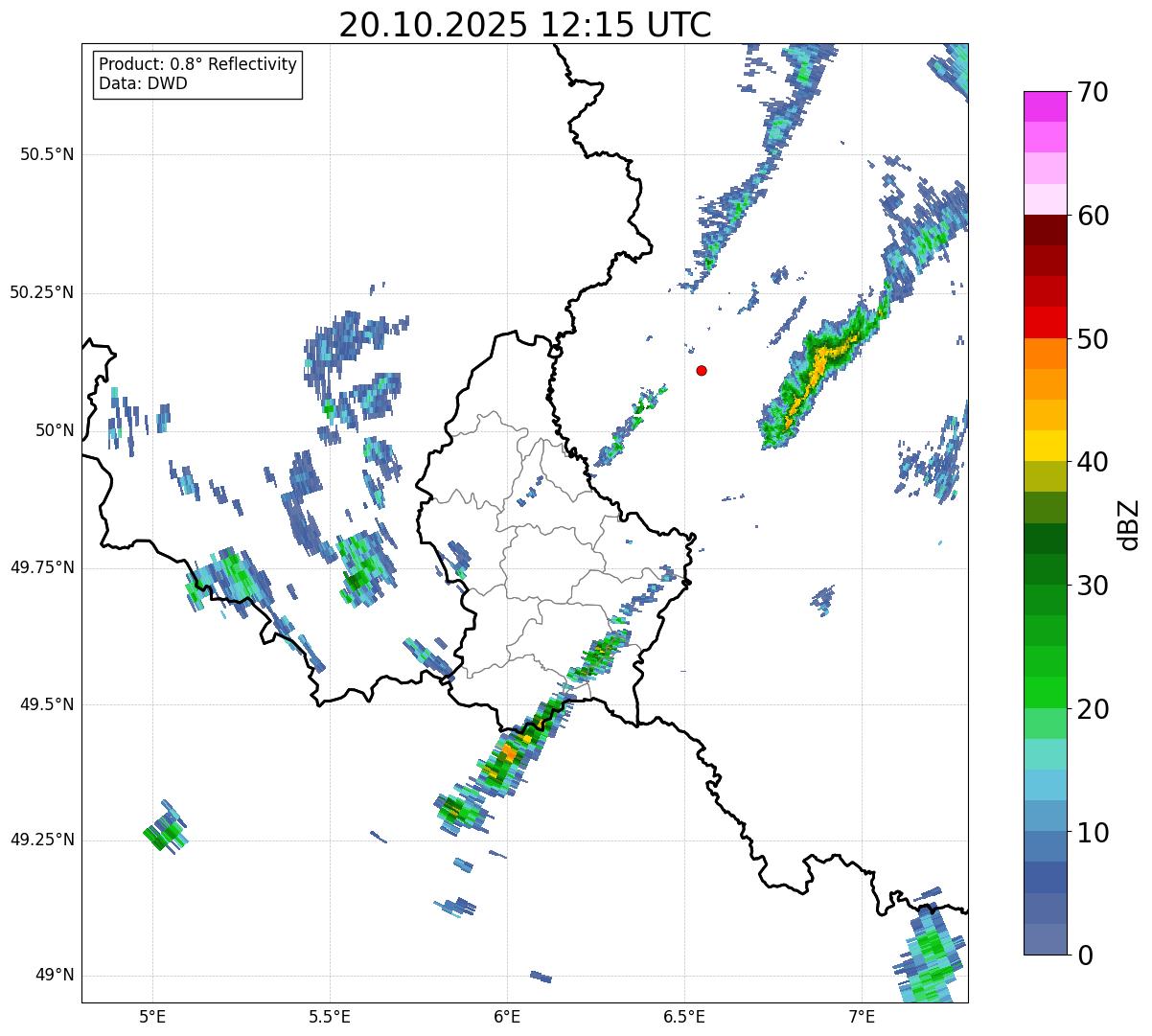The width and height of the screenshot is (1152, 1036).
Task: Click the magenta top colorbar segment
Action: [x=1045, y=106]
